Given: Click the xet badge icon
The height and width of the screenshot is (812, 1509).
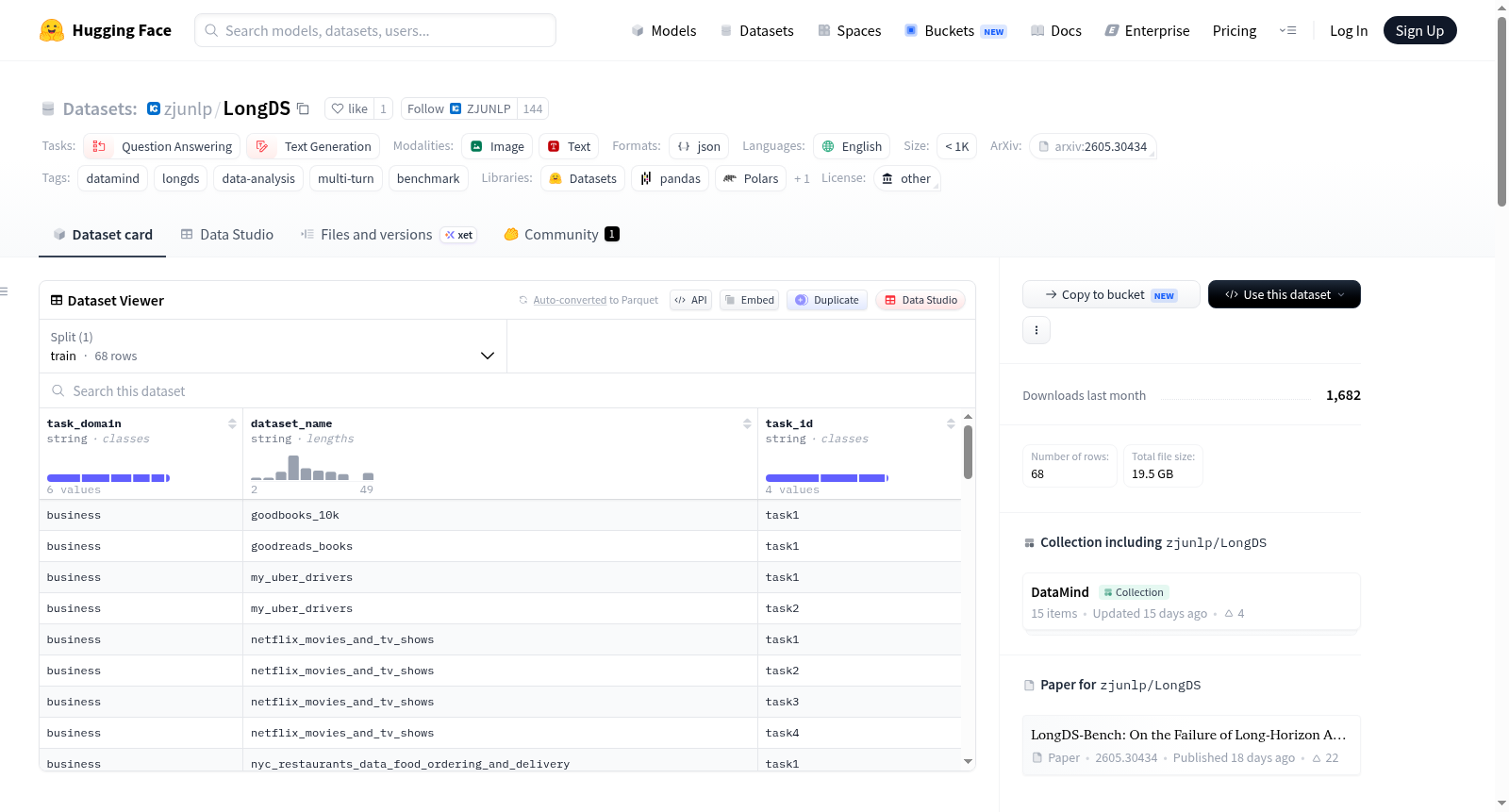Looking at the screenshot, I should [x=459, y=235].
